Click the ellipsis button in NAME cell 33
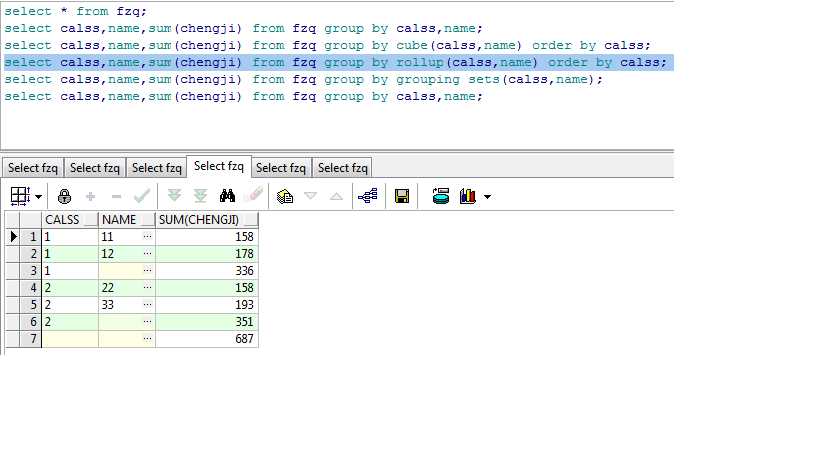 click(x=148, y=305)
